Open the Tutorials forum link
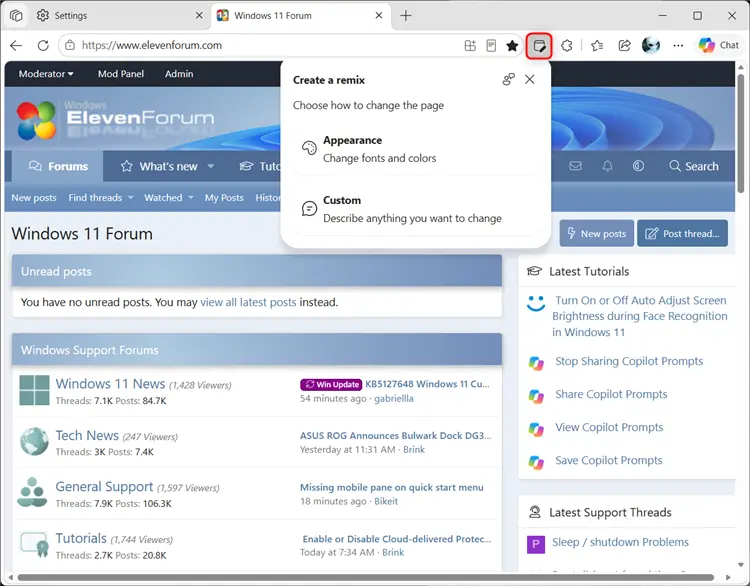Image resolution: width=750 pixels, height=586 pixels. (x=81, y=538)
